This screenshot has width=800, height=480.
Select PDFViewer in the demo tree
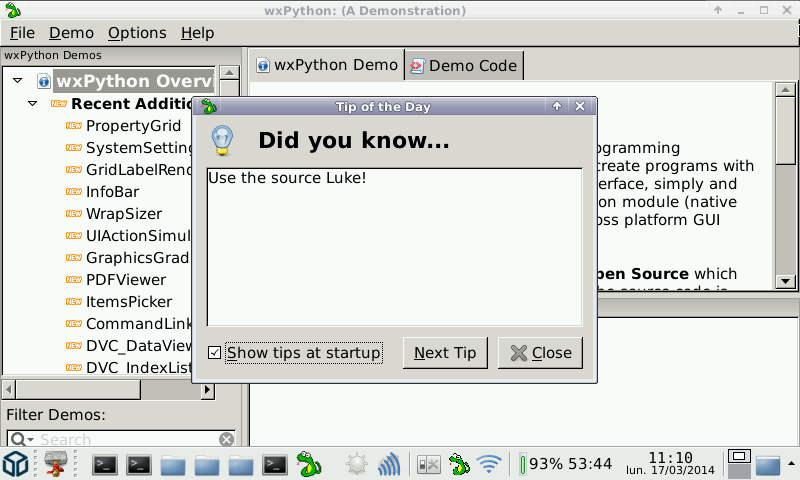[126, 280]
